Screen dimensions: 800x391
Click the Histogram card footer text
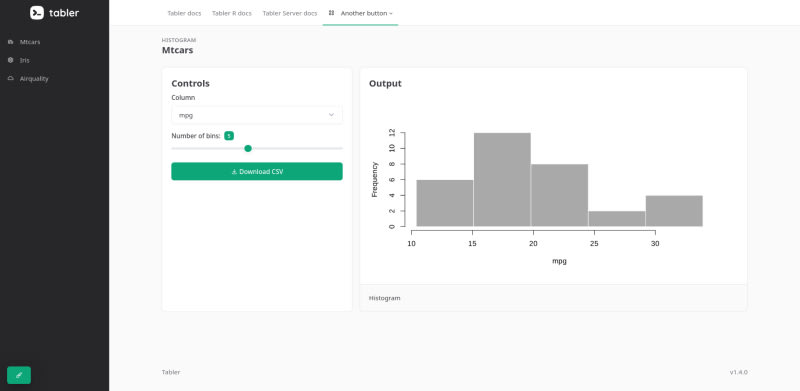pos(385,298)
